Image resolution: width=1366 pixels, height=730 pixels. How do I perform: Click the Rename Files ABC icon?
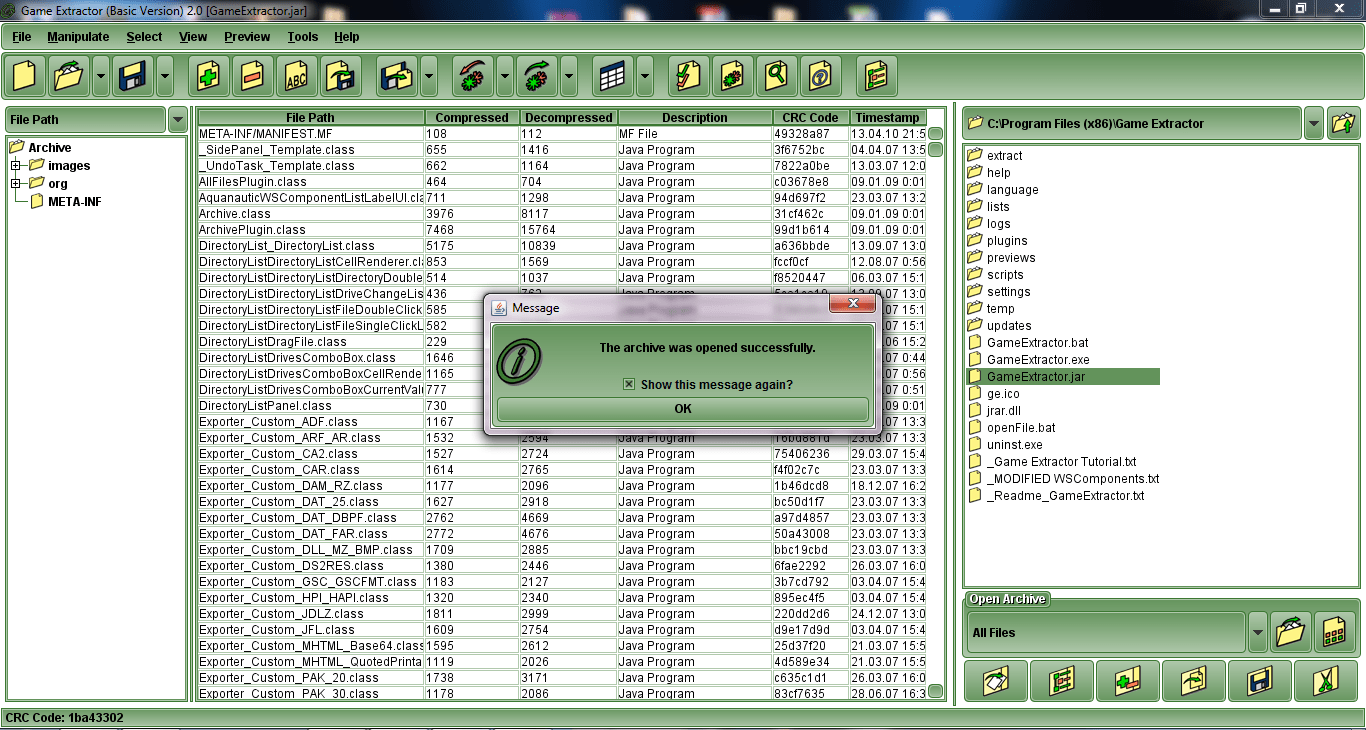297,75
